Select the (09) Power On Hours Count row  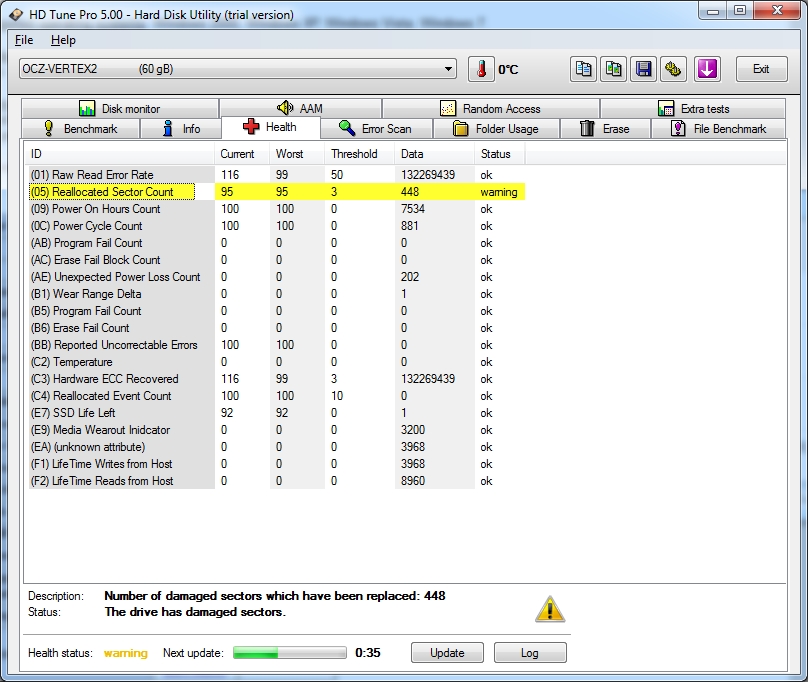277,209
